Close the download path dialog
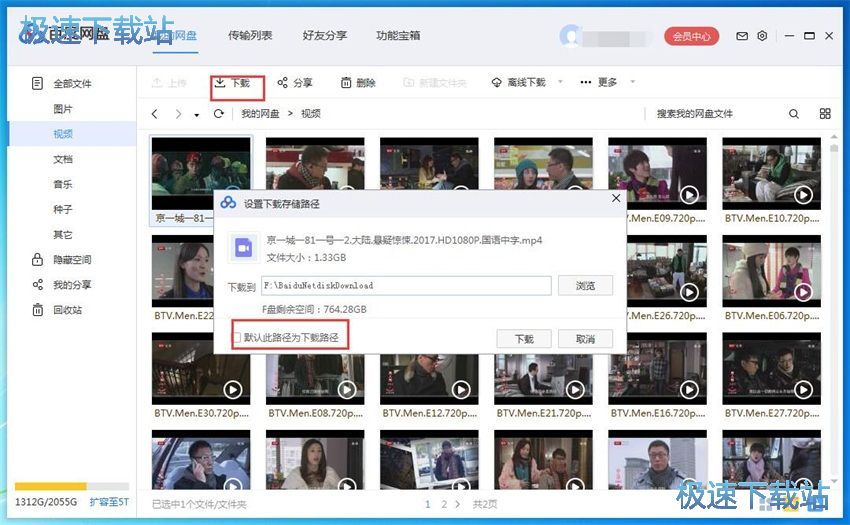The image size is (850, 525). (616, 199)
